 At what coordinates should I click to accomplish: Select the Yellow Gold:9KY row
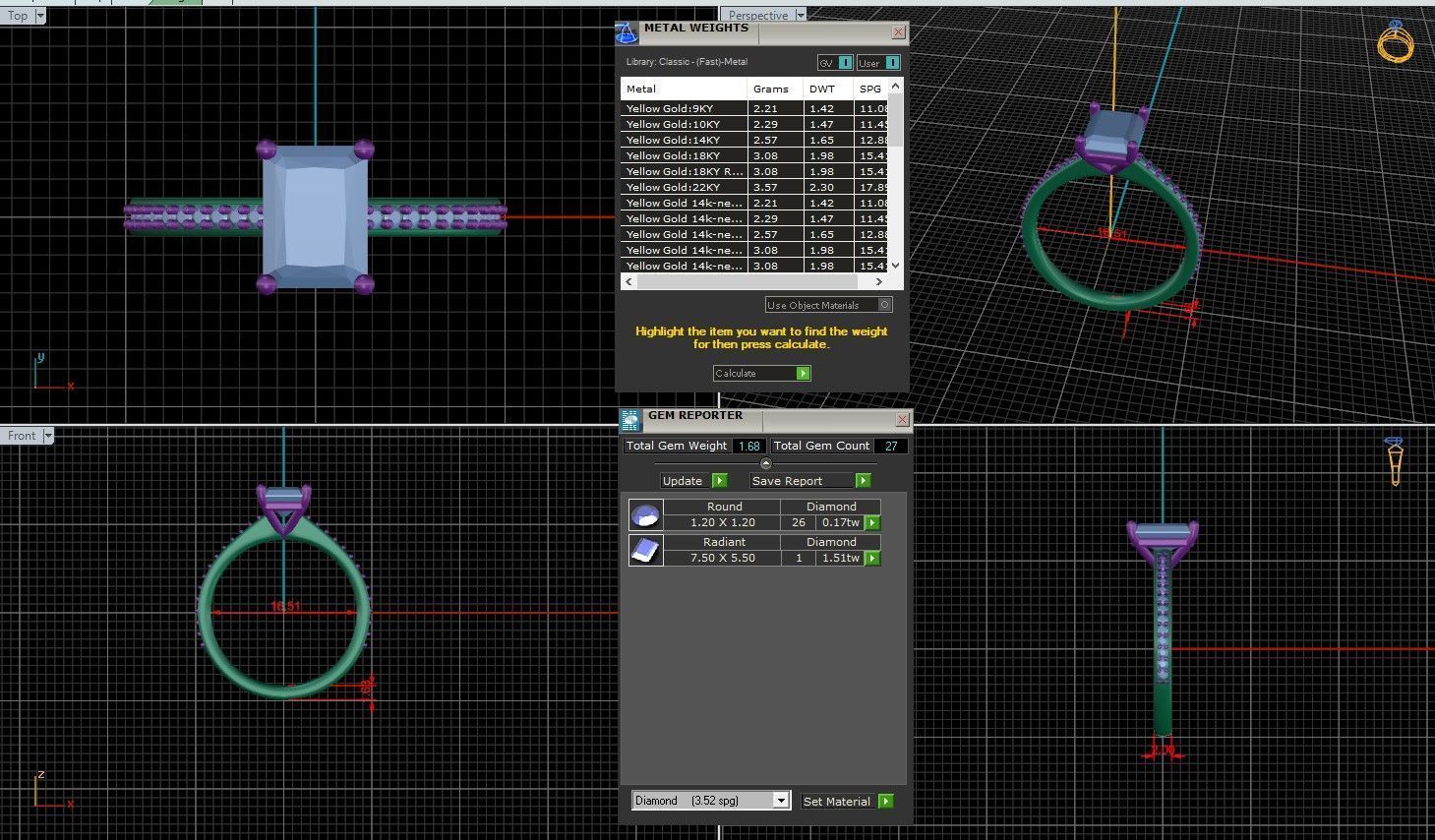pos(754,108)
